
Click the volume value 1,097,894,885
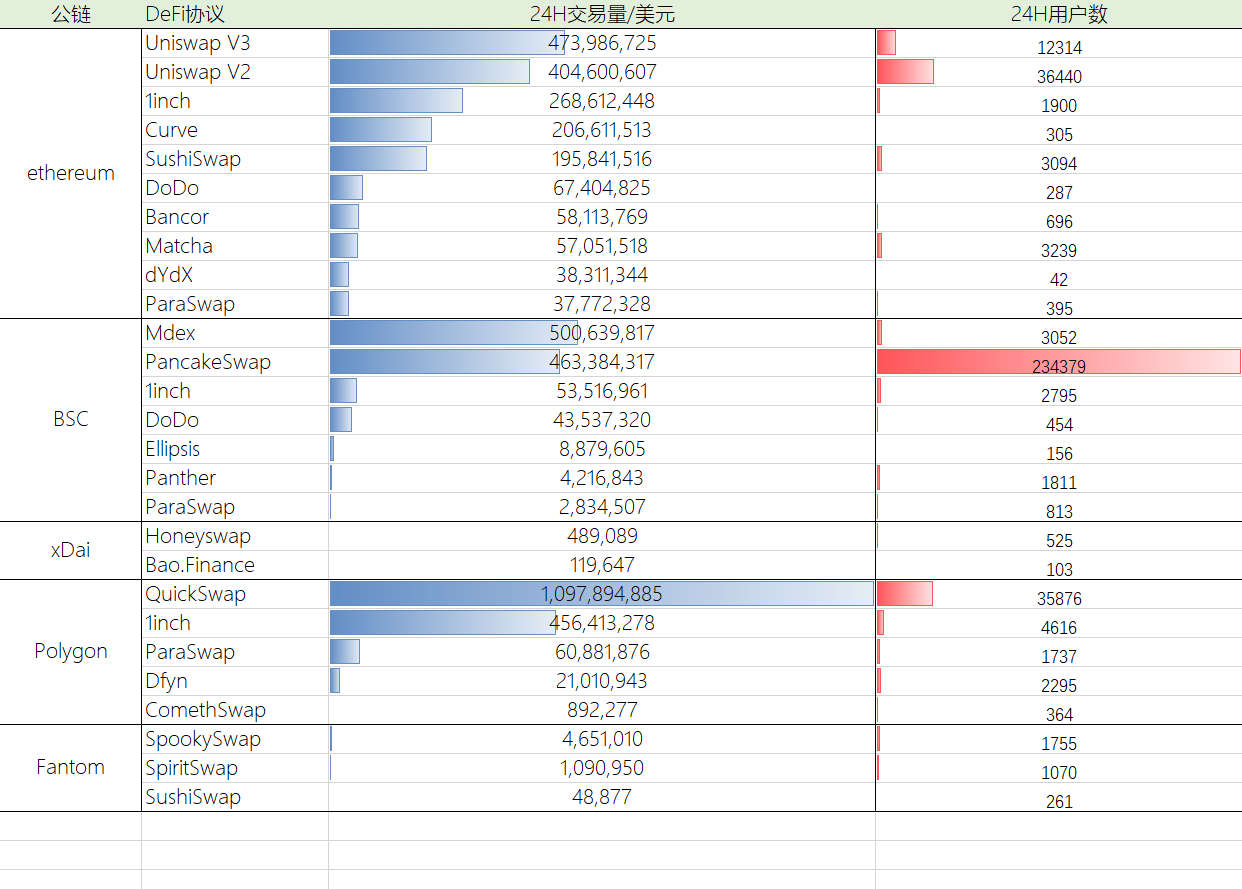[602, 594]
